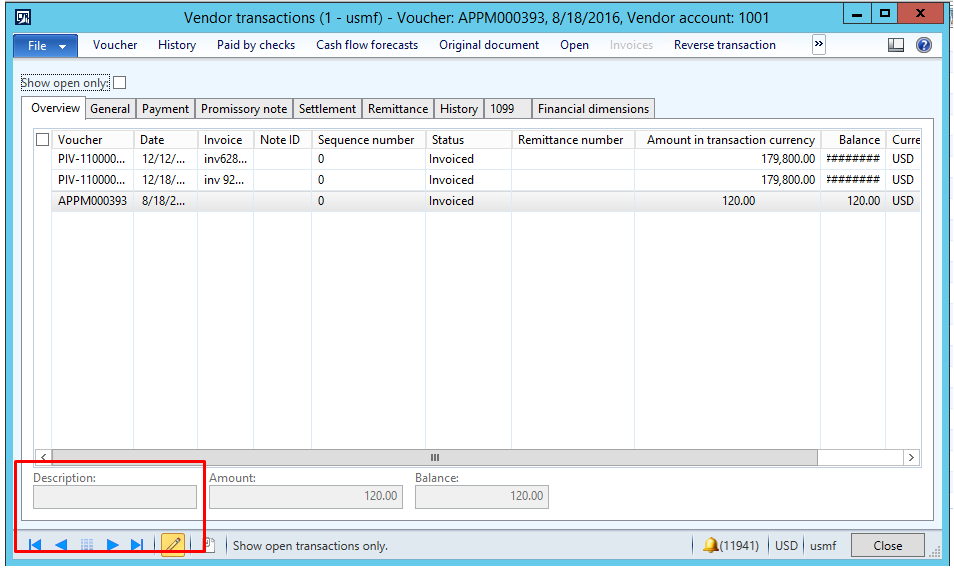Viewport: 954px width, 572px height.
Task: Enable the Show open only checkbox
Action: [120, 83]
